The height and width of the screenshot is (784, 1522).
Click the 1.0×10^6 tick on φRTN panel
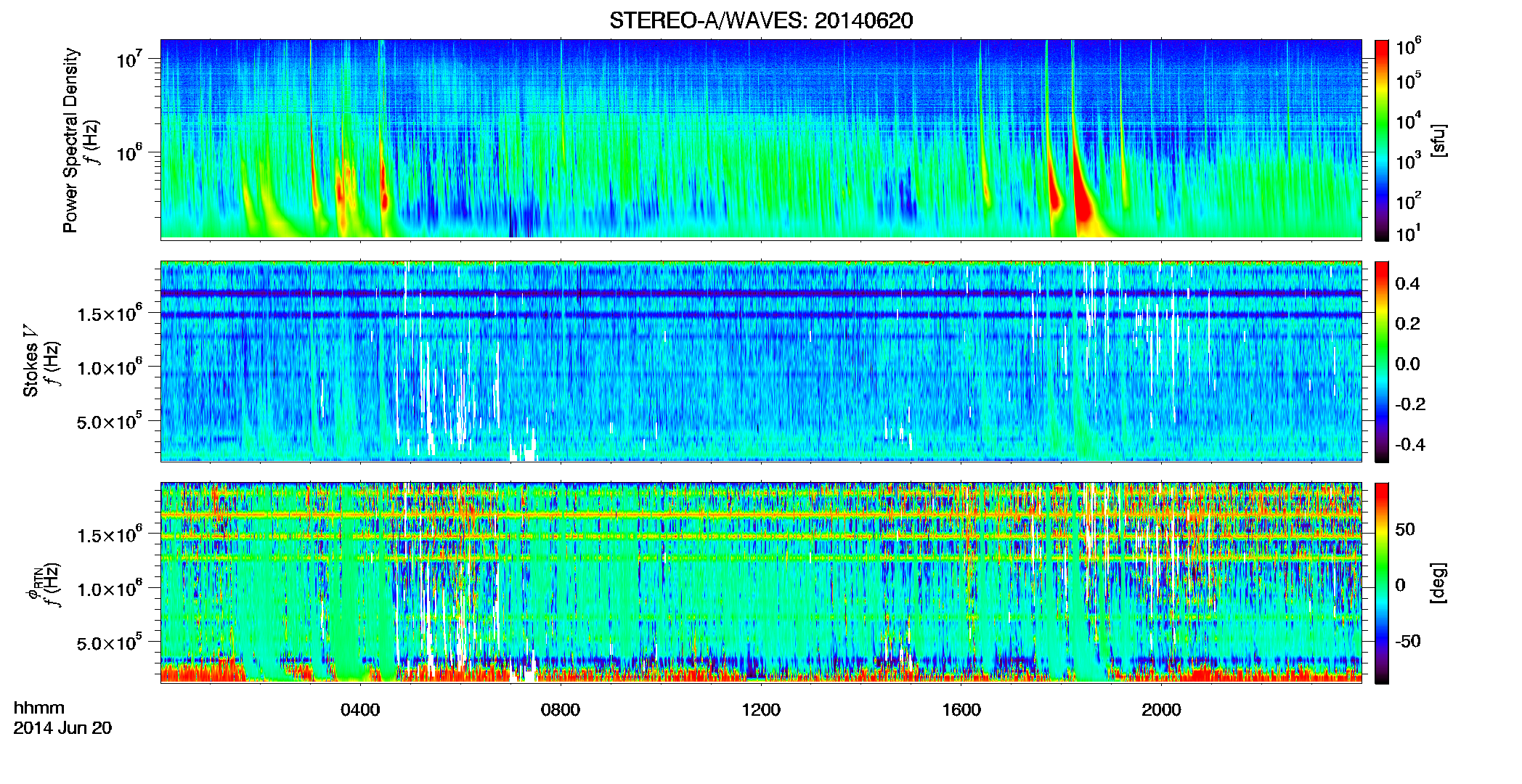pos(110,589)
